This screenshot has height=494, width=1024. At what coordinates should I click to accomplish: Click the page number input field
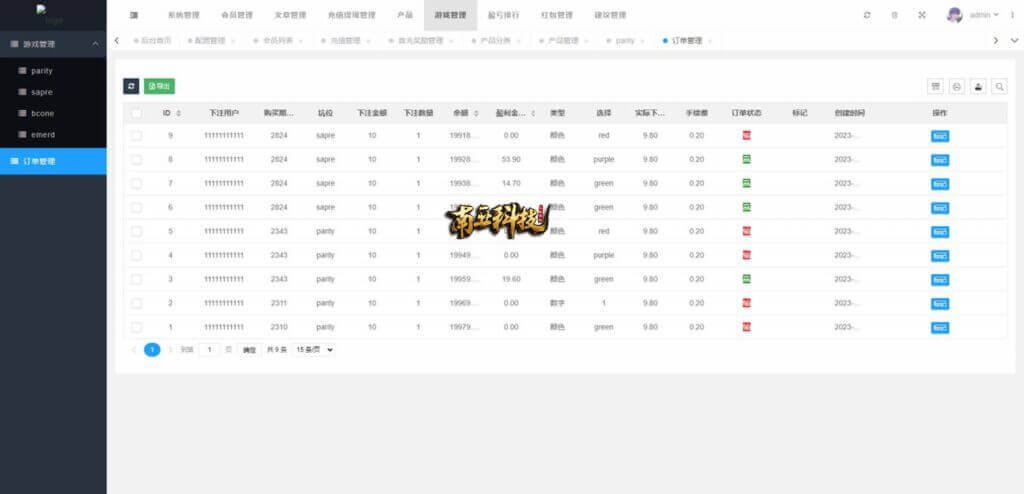(x=209, y=350)
